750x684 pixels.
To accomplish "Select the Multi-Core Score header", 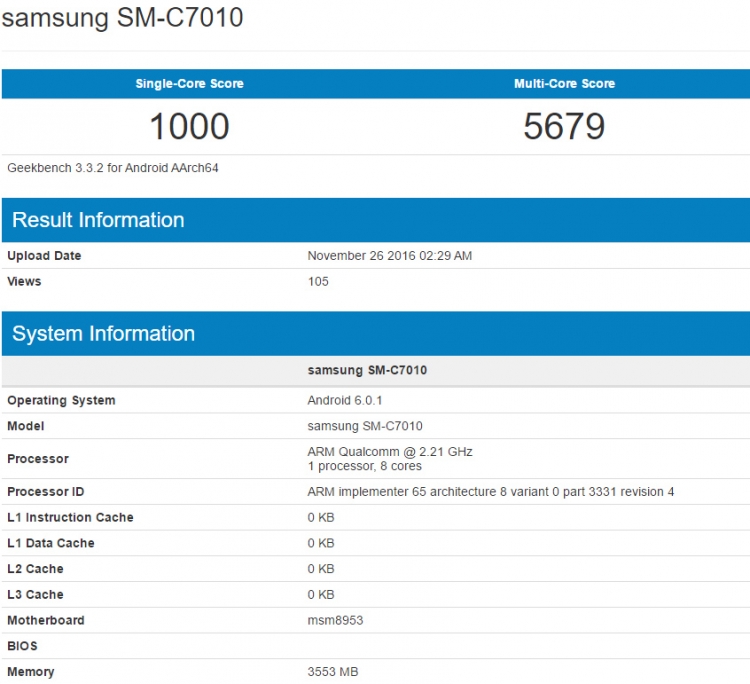I will coord(564,84).
